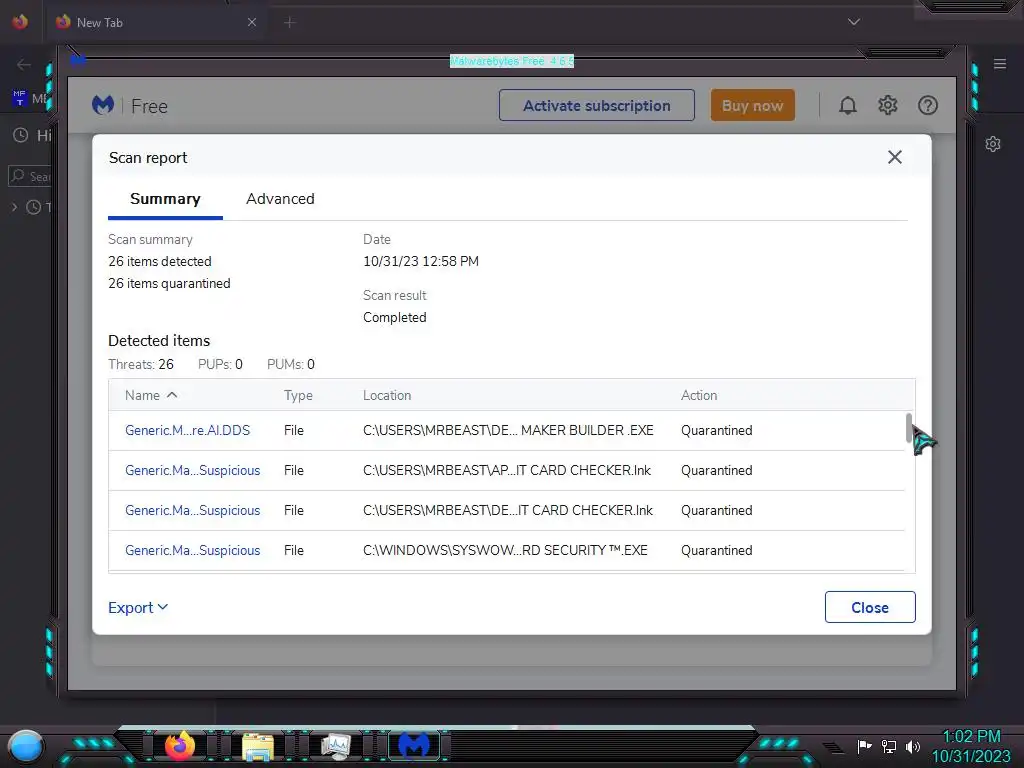Open Firefox hamburger menu
Viewport: 1024px width, 768px height.
point(1000,64)
